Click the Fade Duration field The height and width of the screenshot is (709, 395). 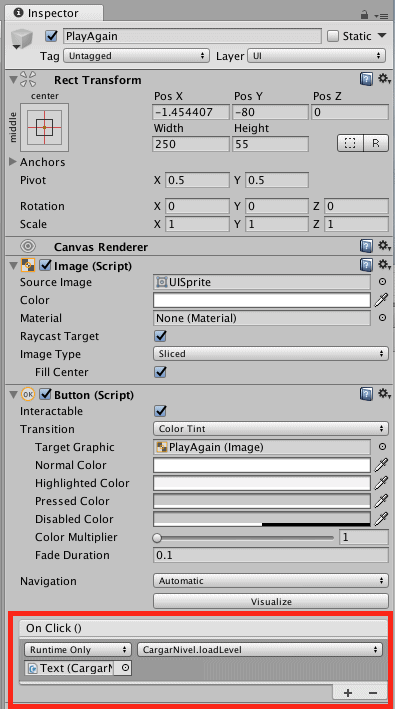(271, 555)
